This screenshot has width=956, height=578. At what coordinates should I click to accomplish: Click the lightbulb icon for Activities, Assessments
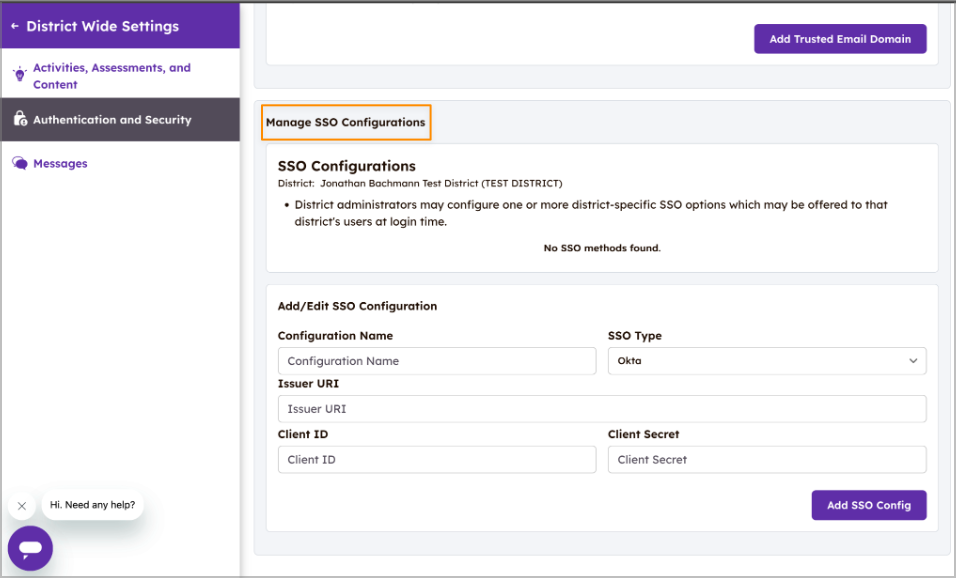click(x=19, y=75)
